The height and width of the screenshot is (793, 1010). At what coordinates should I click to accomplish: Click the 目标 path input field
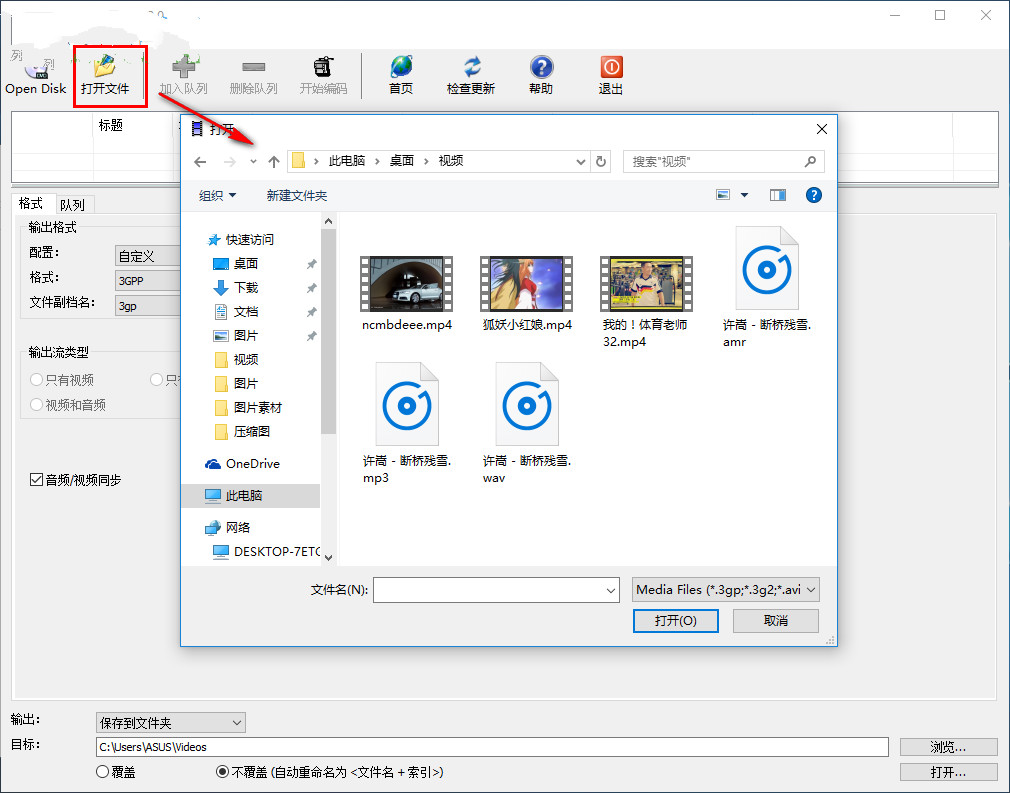(x=492, y=747)
